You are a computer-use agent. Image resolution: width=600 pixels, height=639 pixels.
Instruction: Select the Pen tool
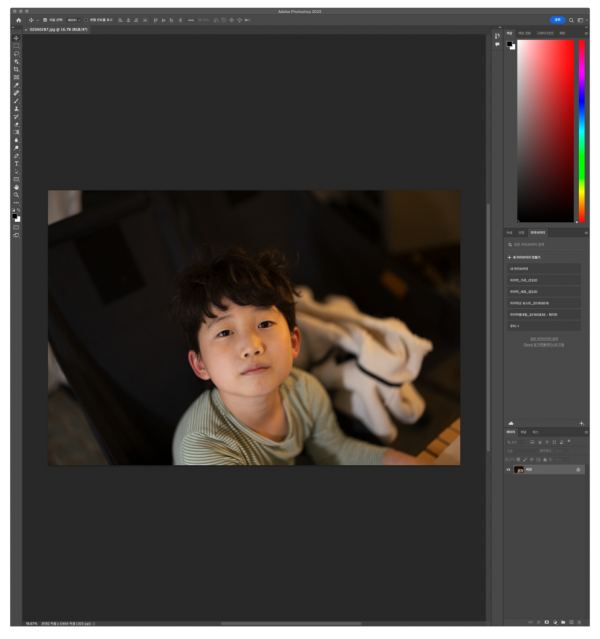coord(16,156)
